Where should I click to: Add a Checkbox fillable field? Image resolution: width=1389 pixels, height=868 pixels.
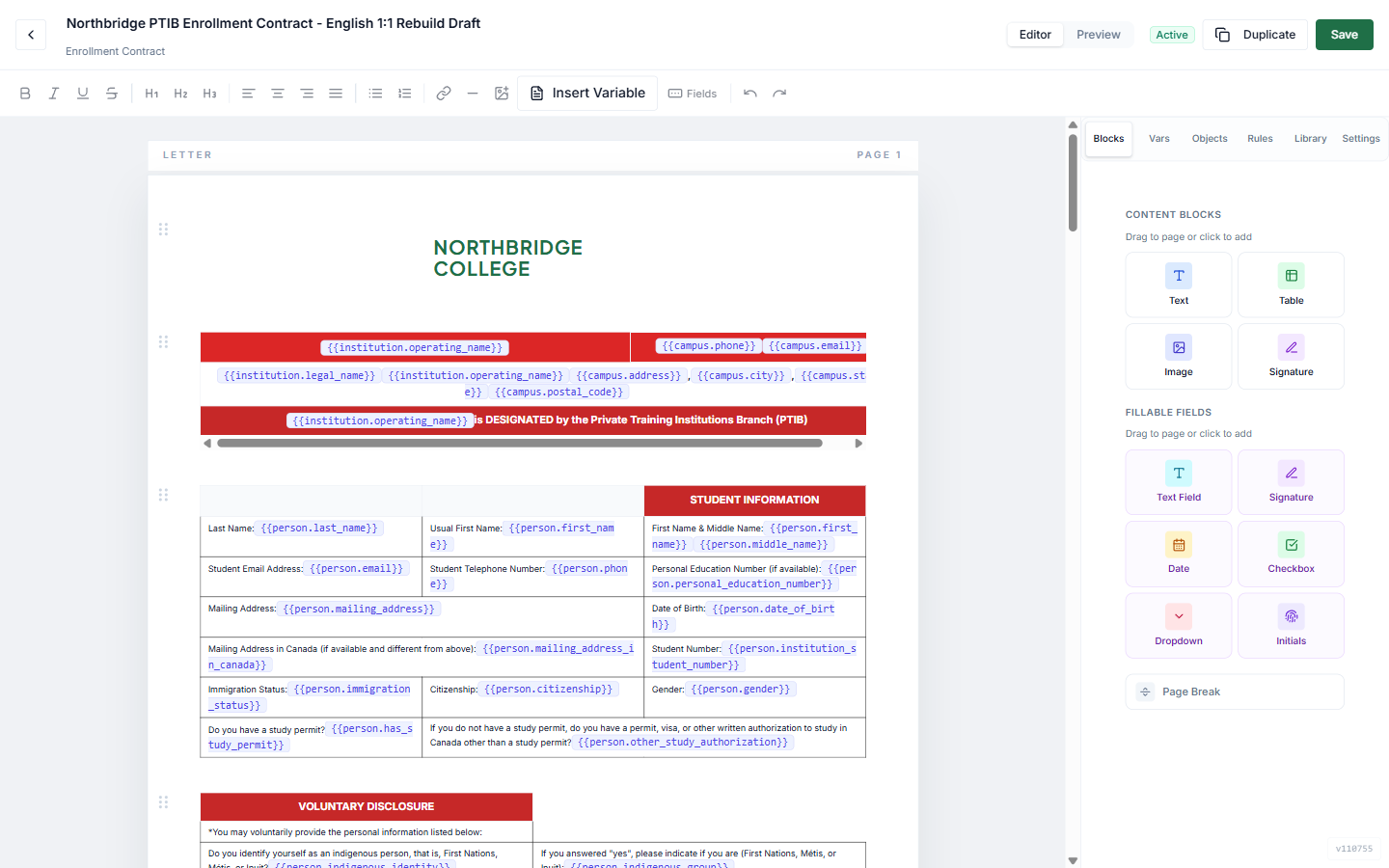(x=1291, y=554)
